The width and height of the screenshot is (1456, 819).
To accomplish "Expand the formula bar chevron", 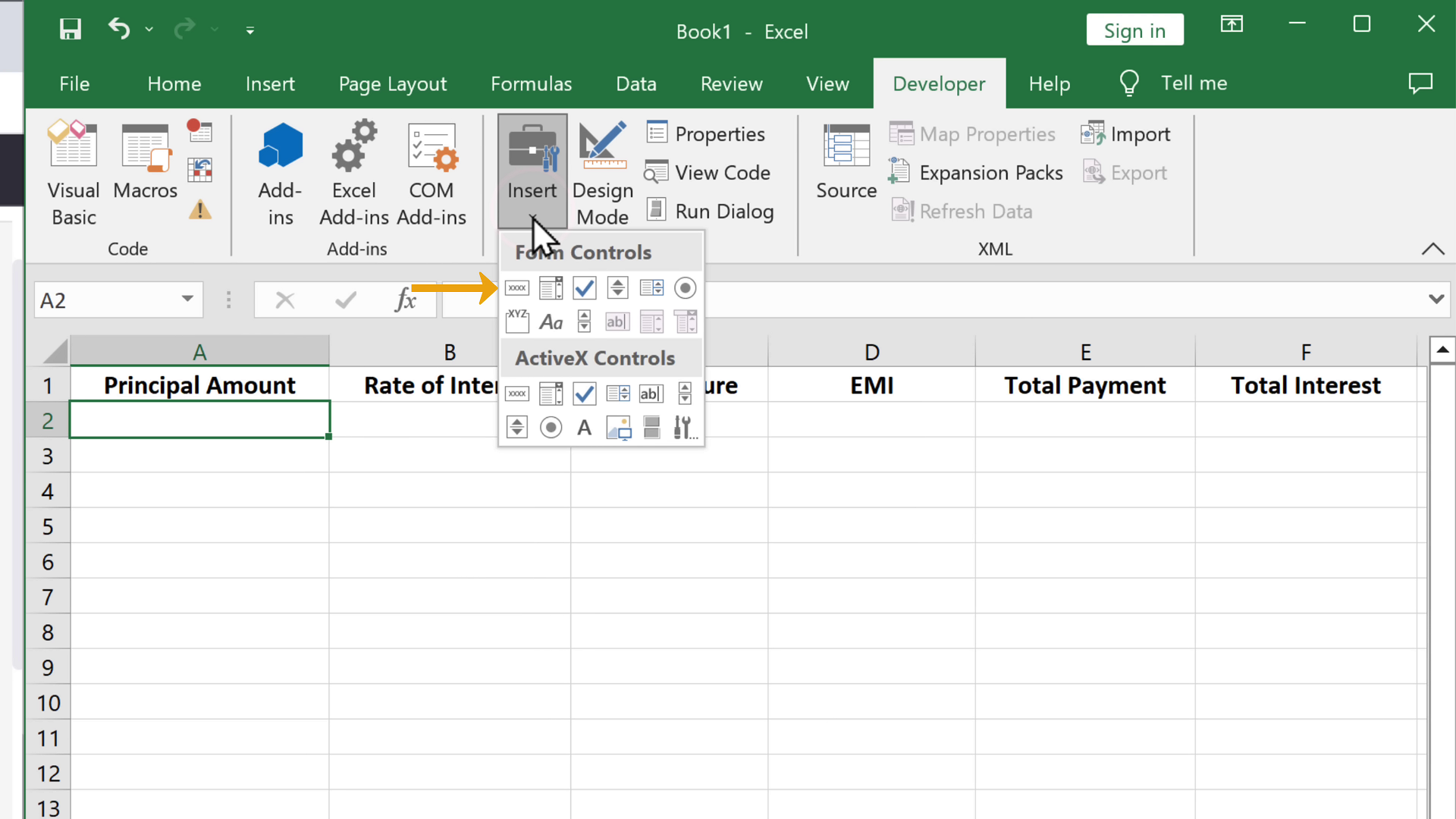I will pos(1436,300).
